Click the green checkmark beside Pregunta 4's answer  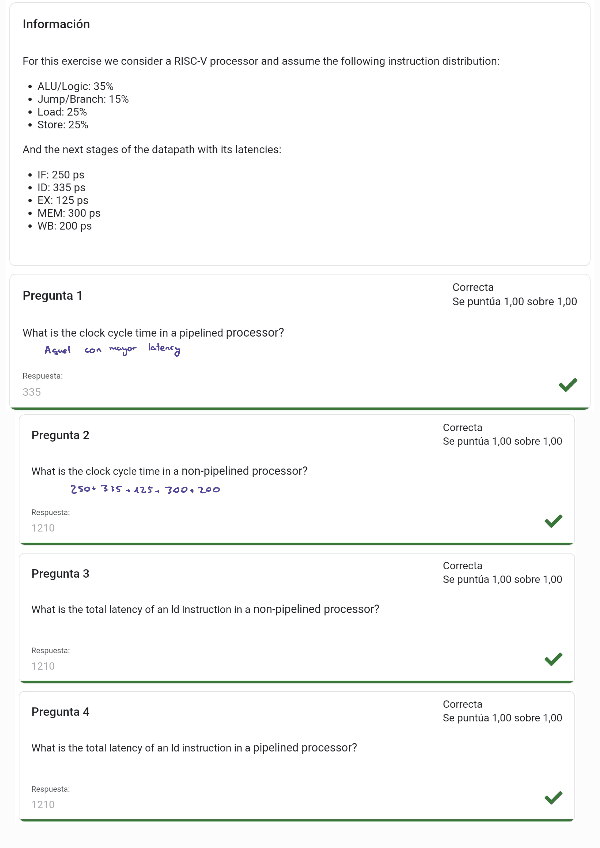click(553, 797)
